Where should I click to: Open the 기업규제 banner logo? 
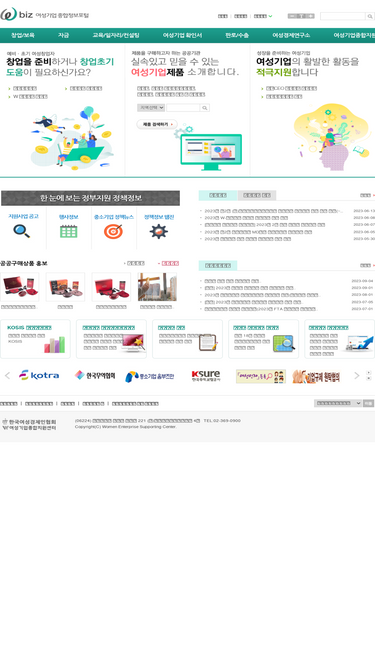pos(316,376)
